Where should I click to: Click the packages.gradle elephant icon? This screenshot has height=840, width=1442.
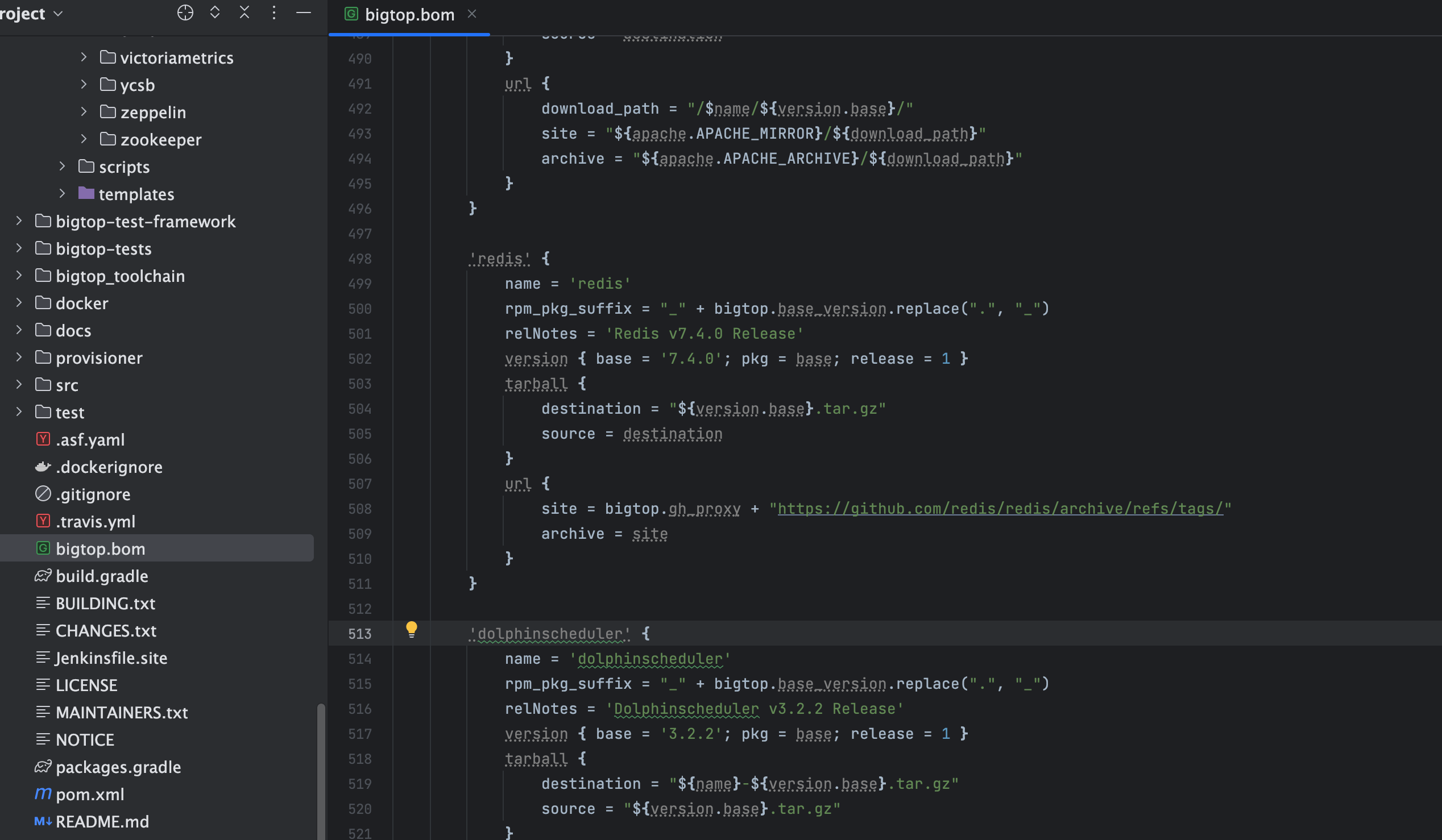(x=43, y=766)
